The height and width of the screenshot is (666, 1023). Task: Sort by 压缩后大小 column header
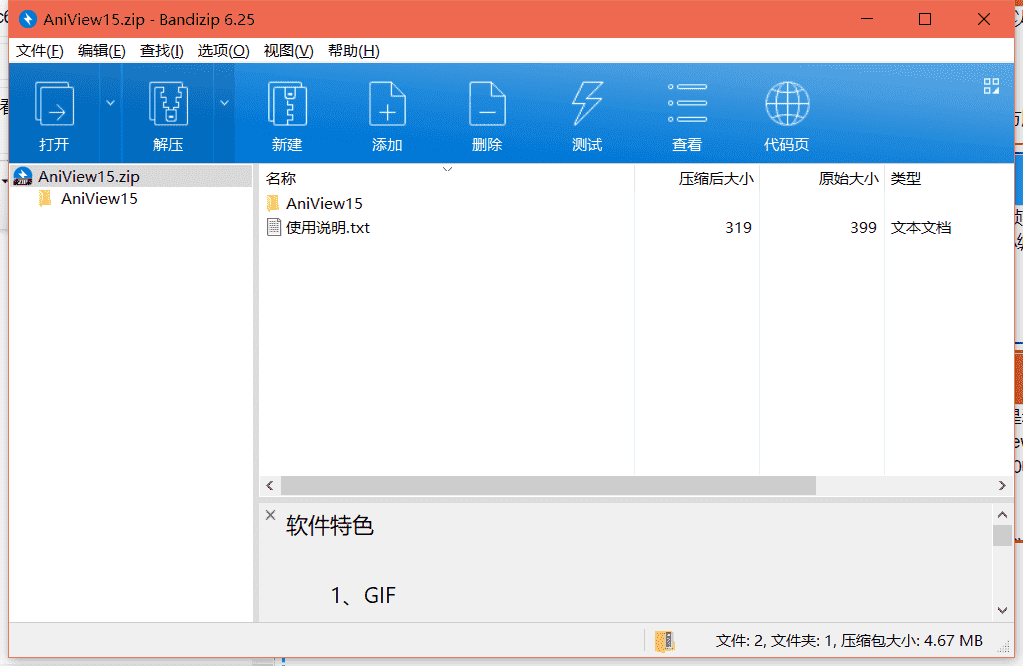716,179
